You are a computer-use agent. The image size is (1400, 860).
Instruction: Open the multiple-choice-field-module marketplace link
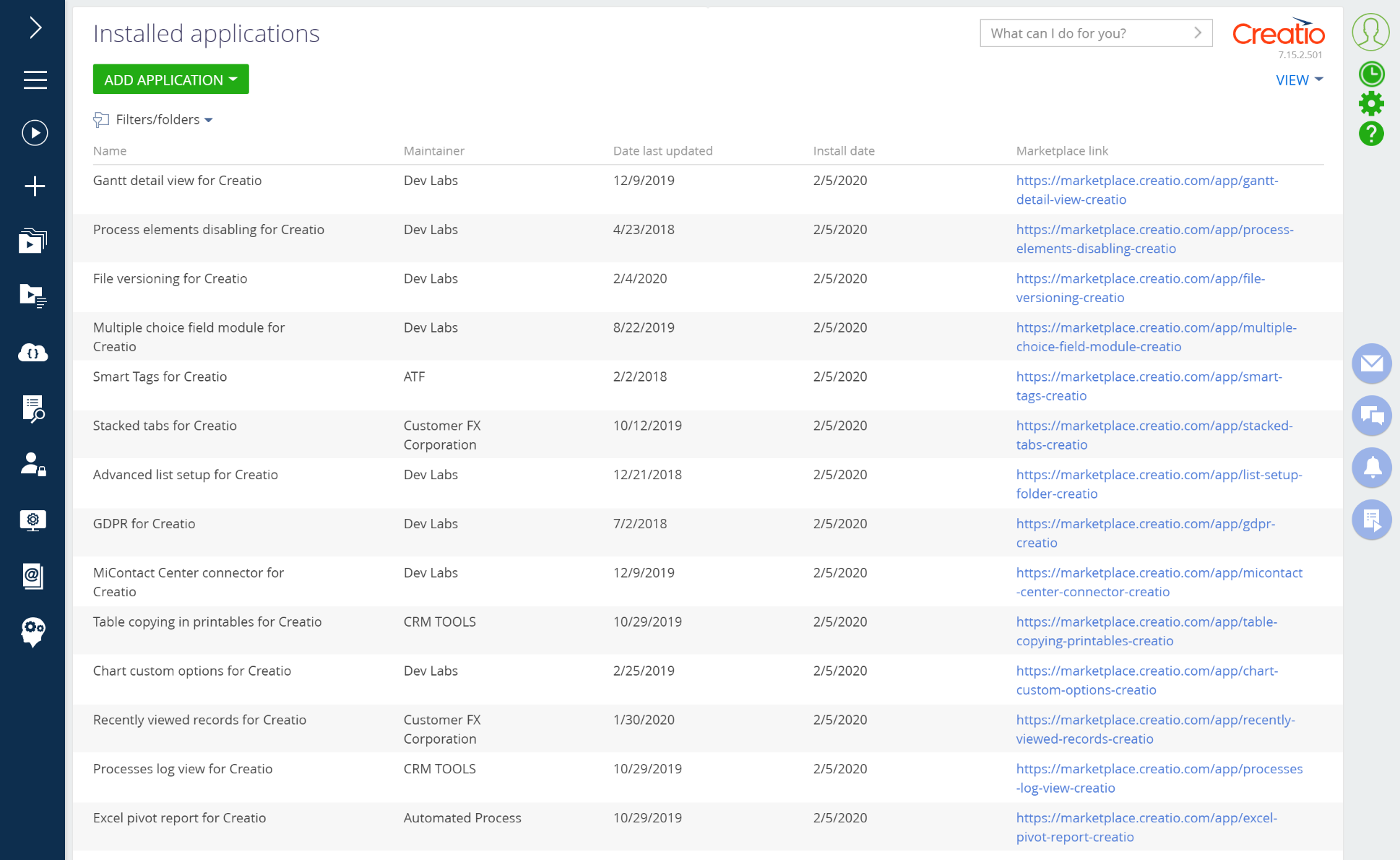1157,337
